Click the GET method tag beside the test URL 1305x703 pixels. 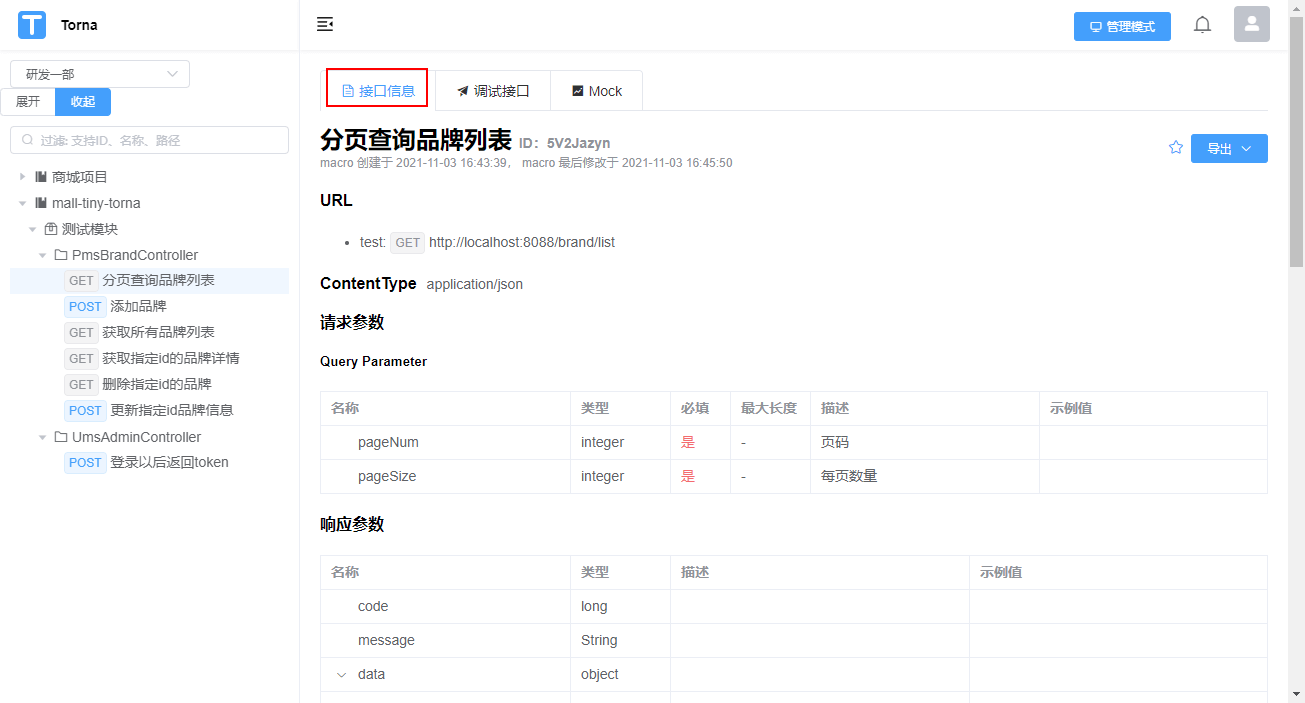(407, 243)
